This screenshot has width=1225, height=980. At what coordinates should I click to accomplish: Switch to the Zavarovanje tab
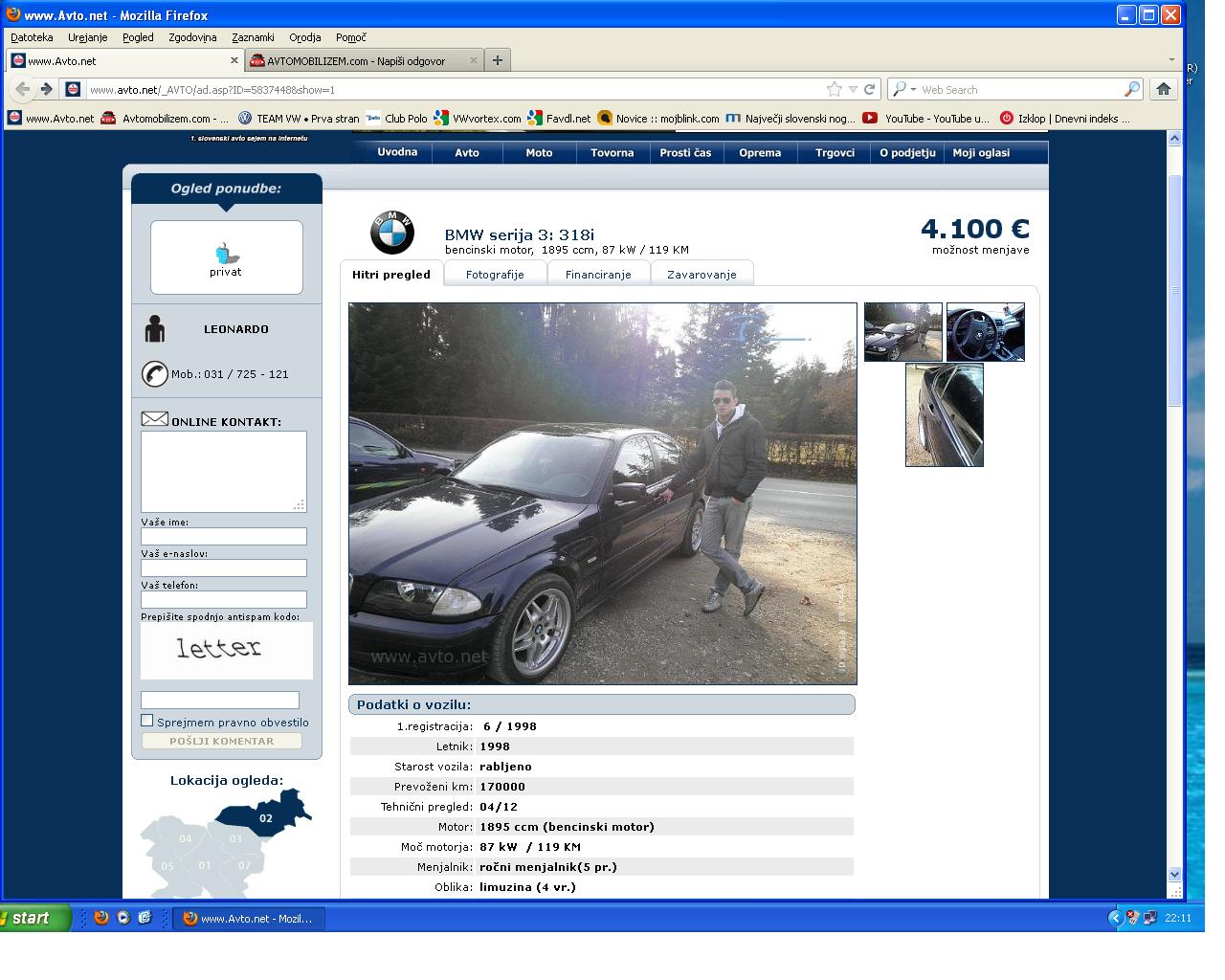[x=702, y=274]
